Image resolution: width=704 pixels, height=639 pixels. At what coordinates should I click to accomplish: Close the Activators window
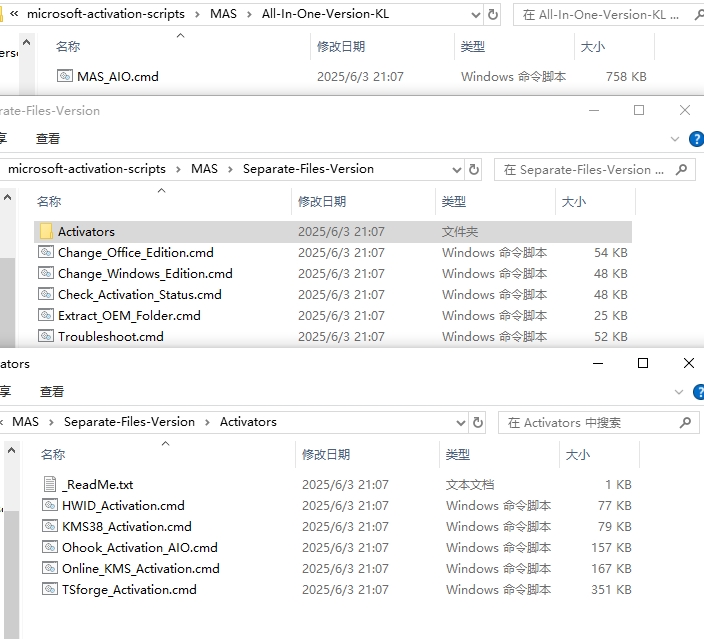[689, 363]
